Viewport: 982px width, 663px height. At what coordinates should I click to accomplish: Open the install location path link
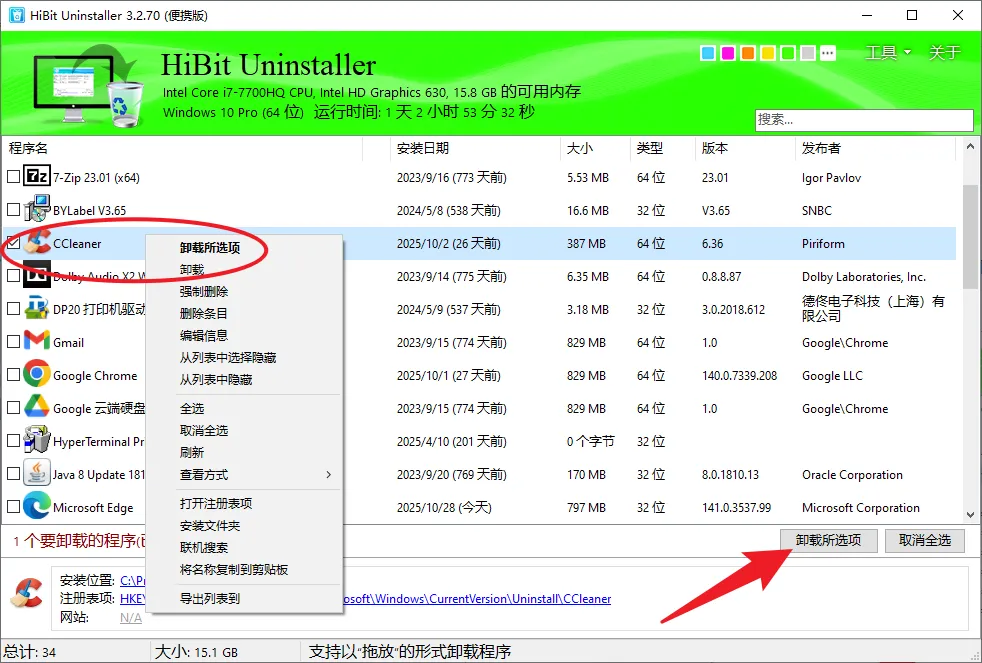132,580
